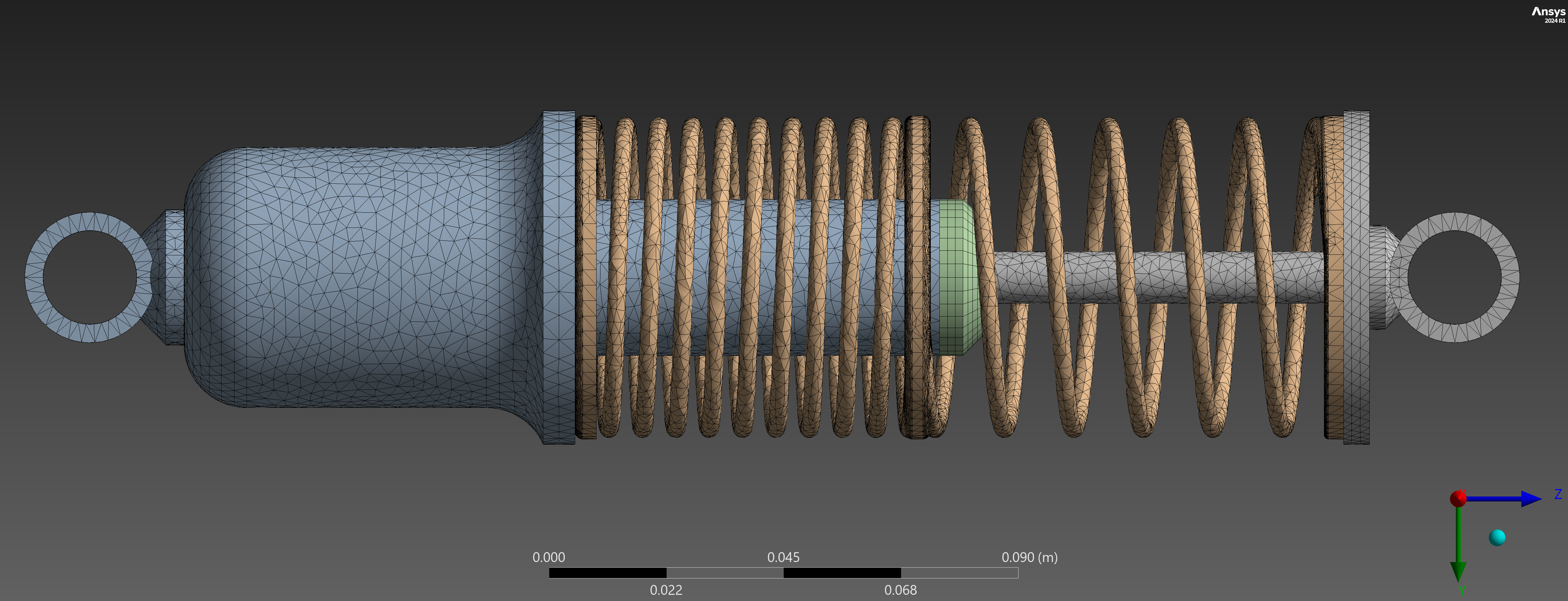Viewport: 1568px width, 601px height.
Task: Click the 0.090 (m) scale label
Action: [1029, 557]
